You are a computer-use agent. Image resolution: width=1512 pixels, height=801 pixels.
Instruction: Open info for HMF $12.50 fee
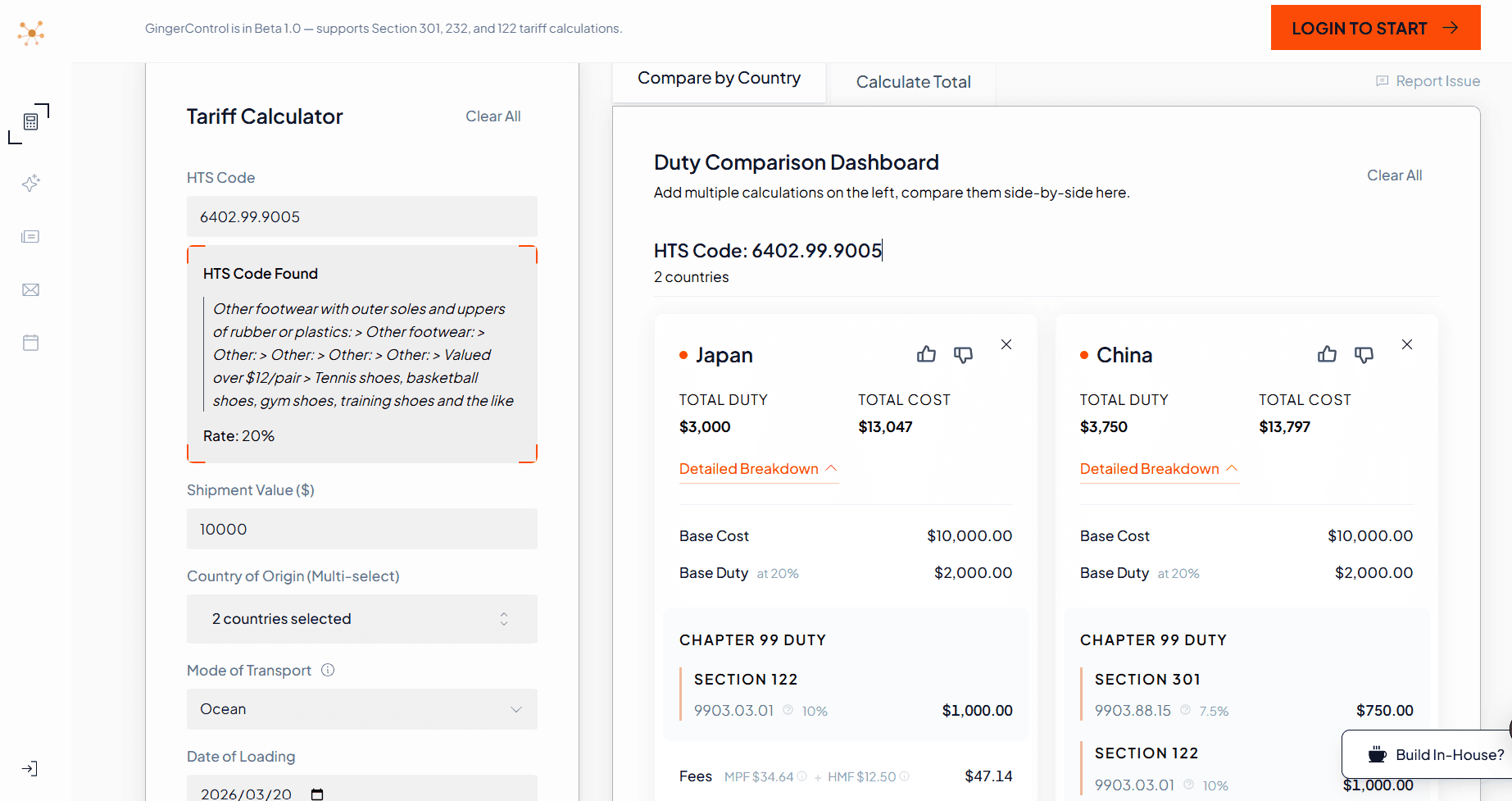pos(904,776)
